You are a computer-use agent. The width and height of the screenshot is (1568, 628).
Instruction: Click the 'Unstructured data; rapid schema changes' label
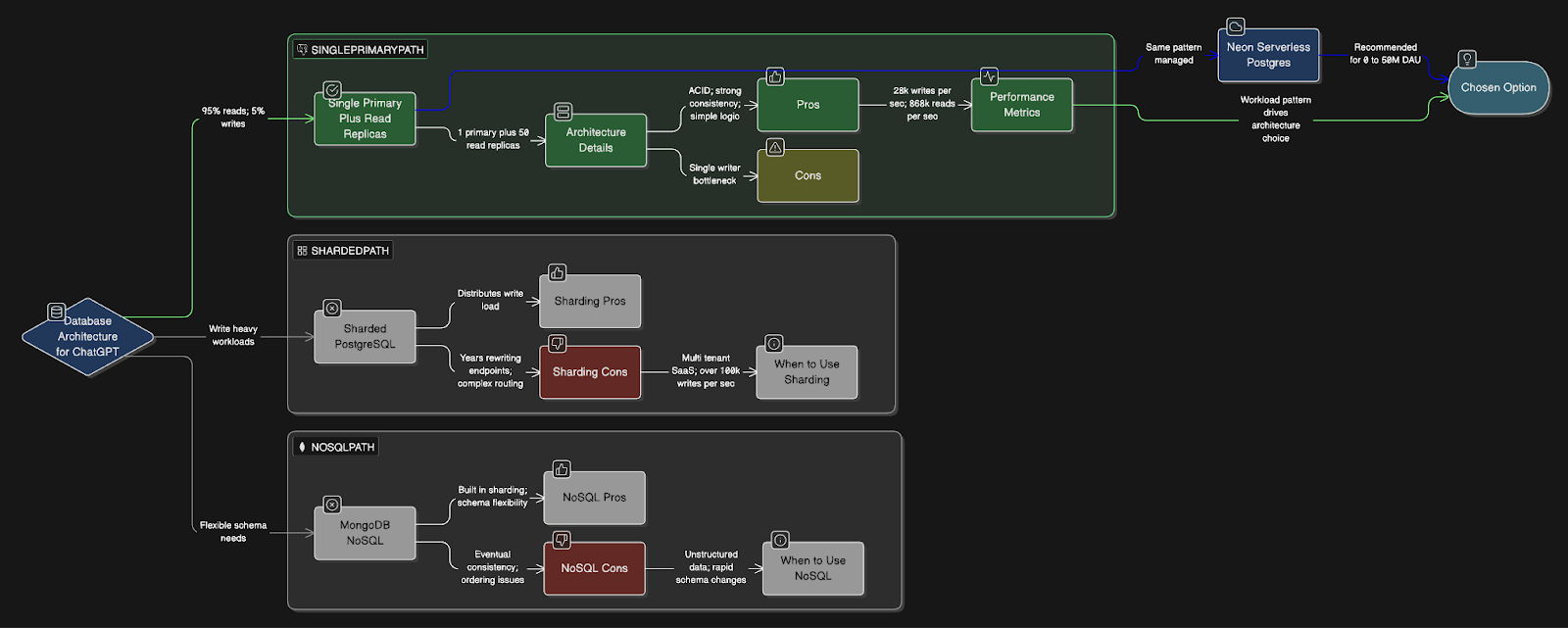pyautogui.click(x=710, y=567)
